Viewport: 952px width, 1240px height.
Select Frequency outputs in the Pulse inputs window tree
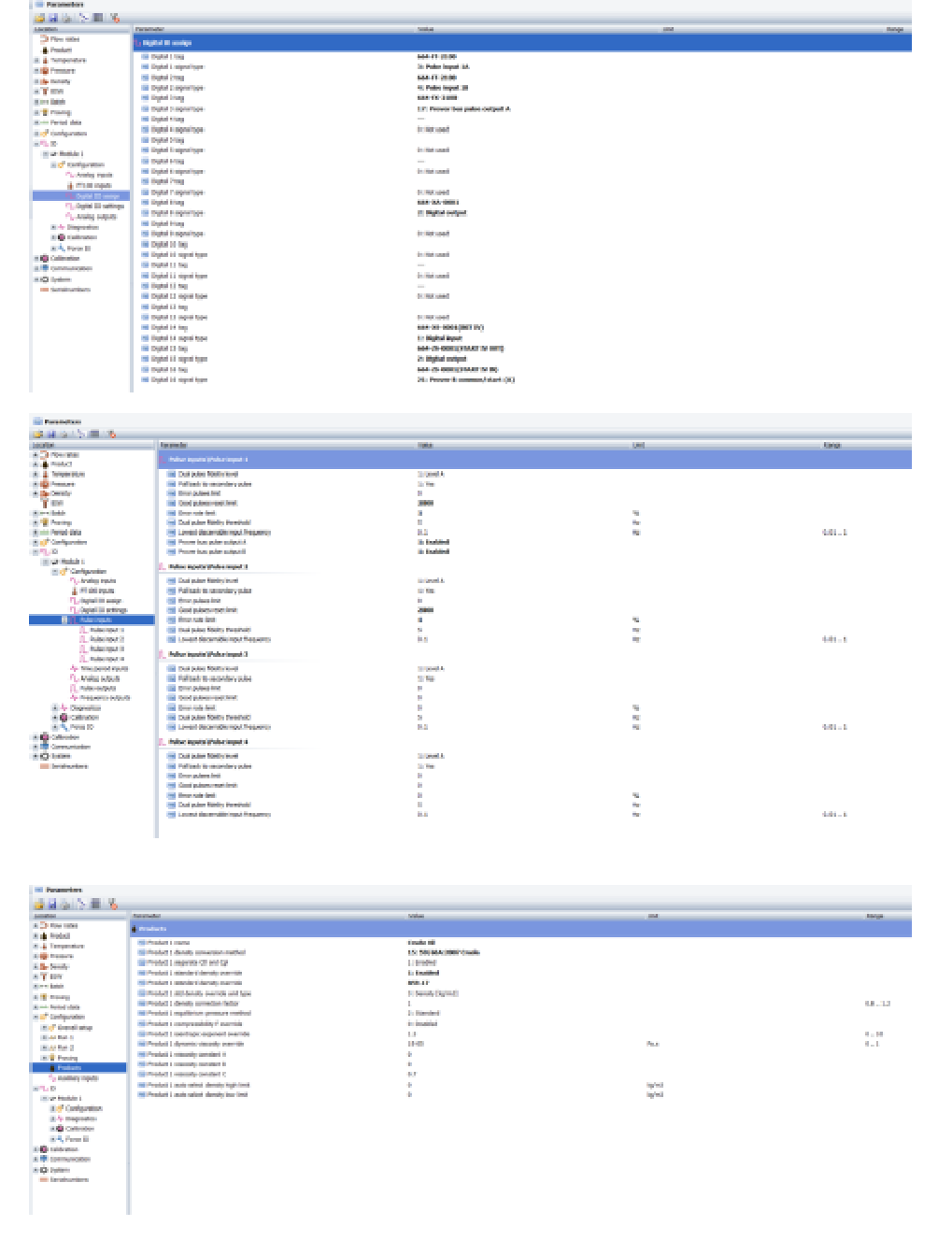tap(106, 698)
